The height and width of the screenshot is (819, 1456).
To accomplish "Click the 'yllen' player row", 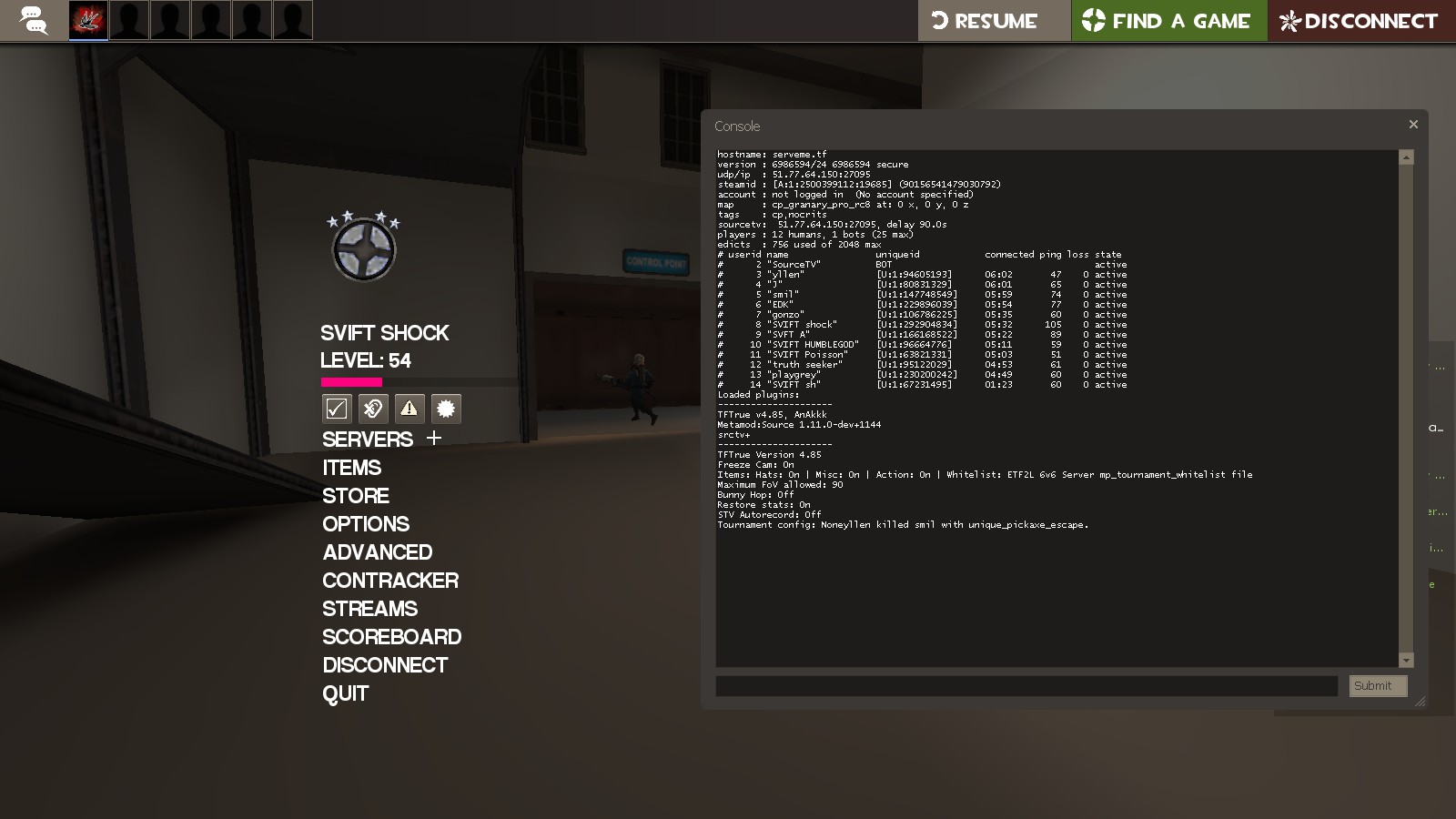I will [922, 275].
